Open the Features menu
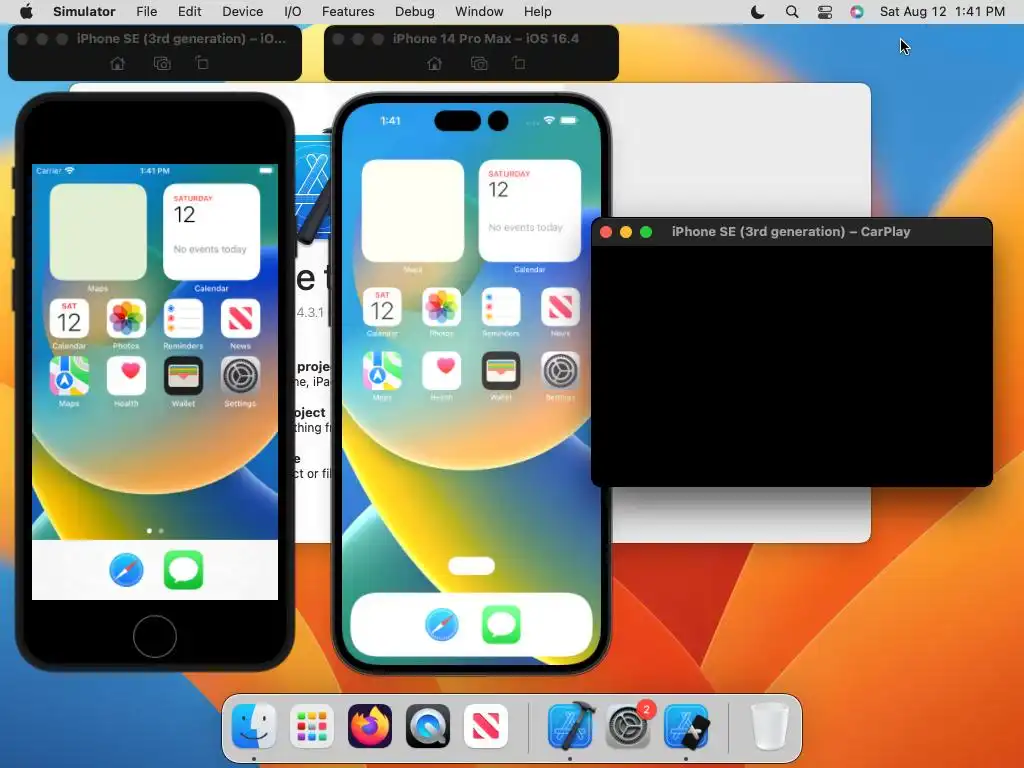This screenshot has width=1024, height=768. pyautogui.click(x=348, y=11)
